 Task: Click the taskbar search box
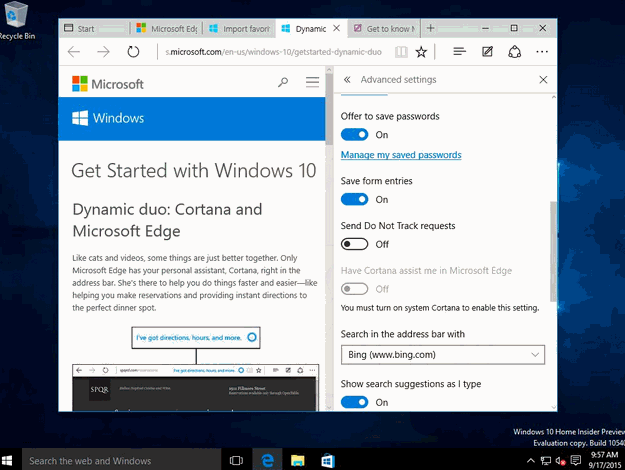122,461
